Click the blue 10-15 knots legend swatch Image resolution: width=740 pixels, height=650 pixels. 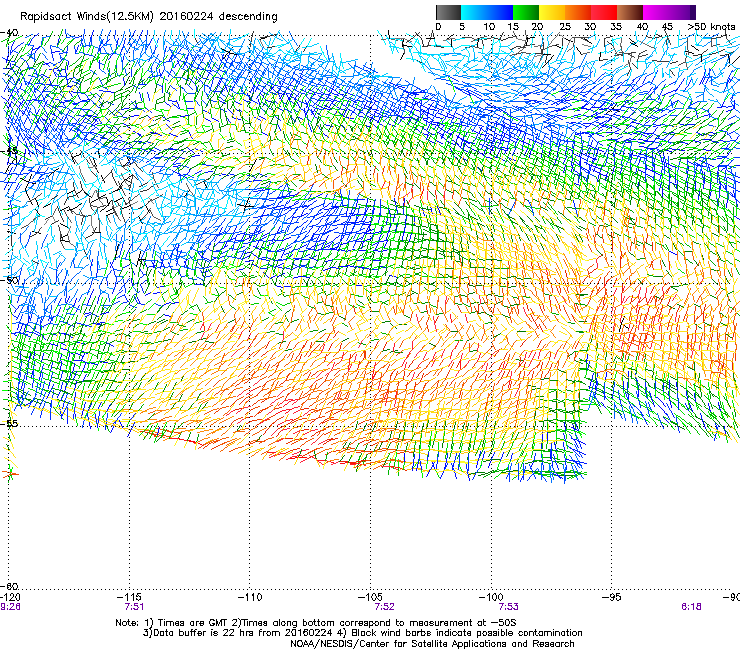tap(500, 12)
